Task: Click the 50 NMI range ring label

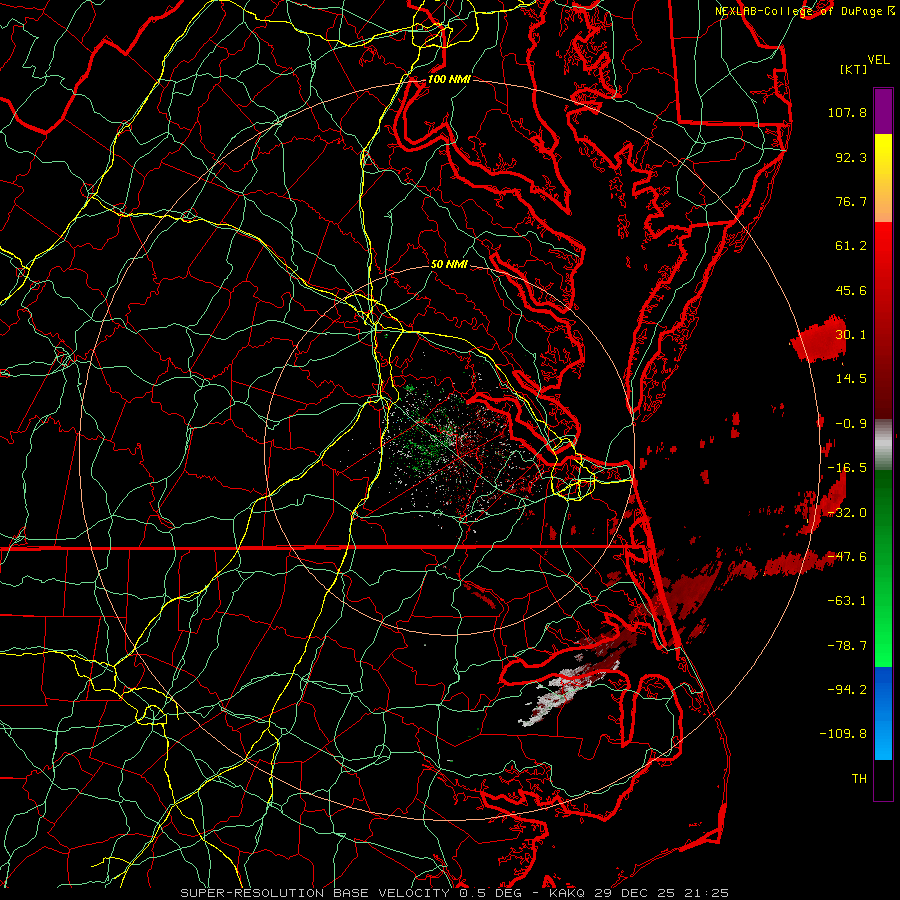Action: point(449,264)
